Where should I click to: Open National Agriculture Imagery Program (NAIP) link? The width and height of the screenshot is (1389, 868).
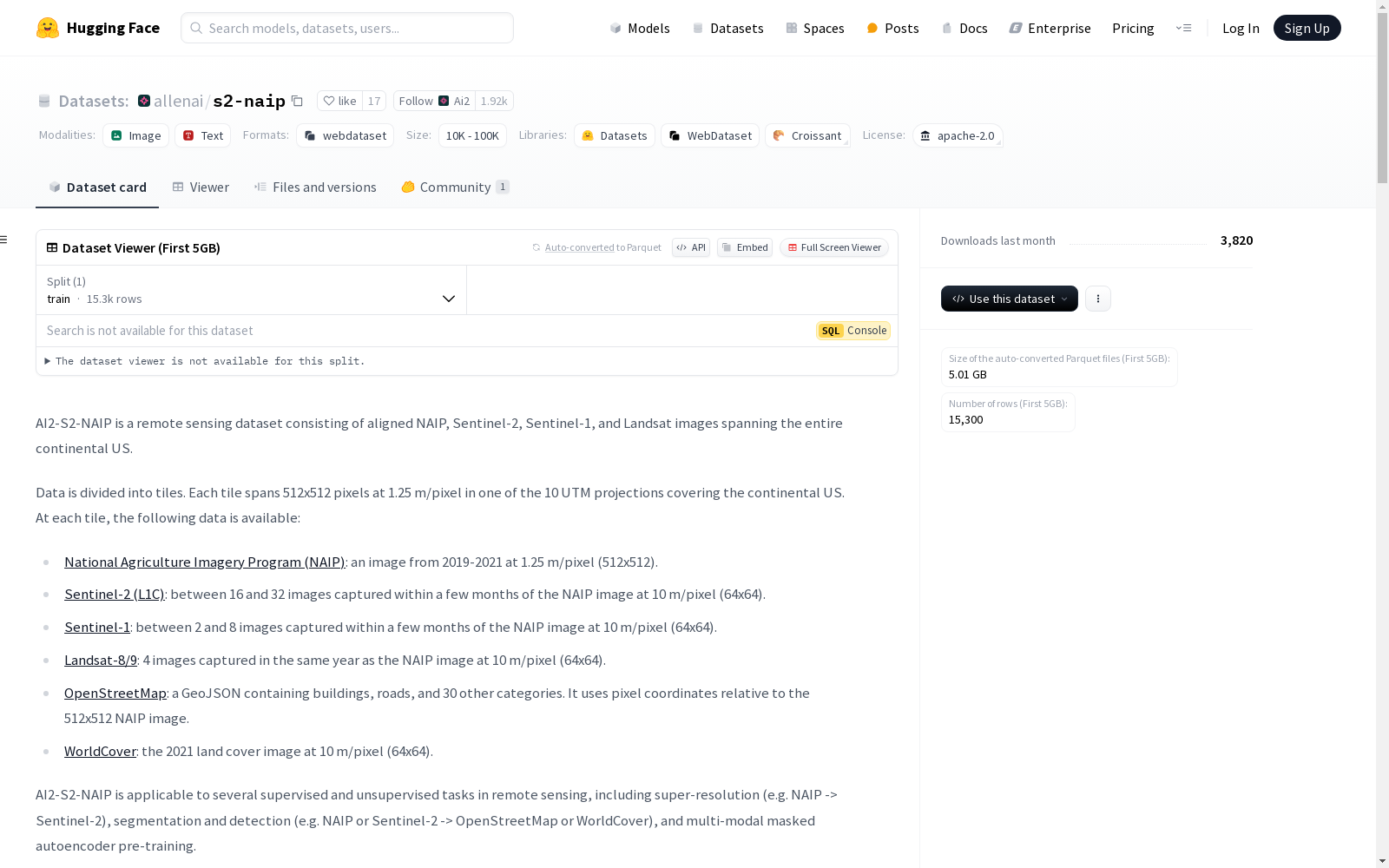(204, 562)
